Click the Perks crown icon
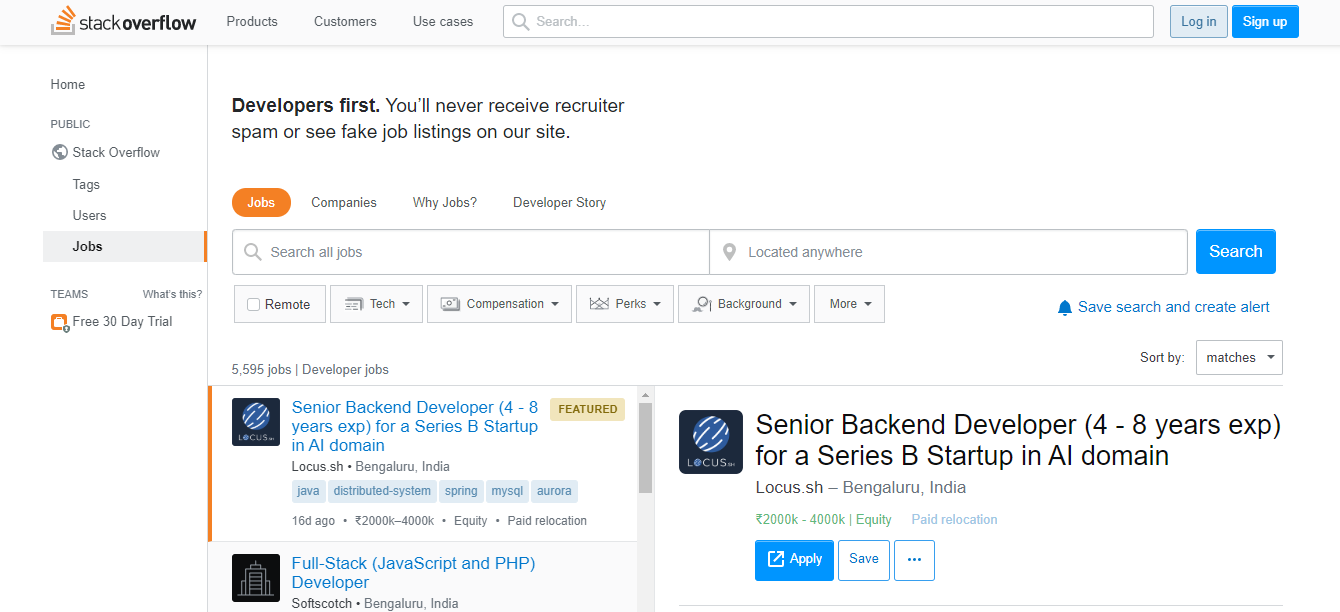This screenshot has height=612, width=1340. click(x=599, y=304)
